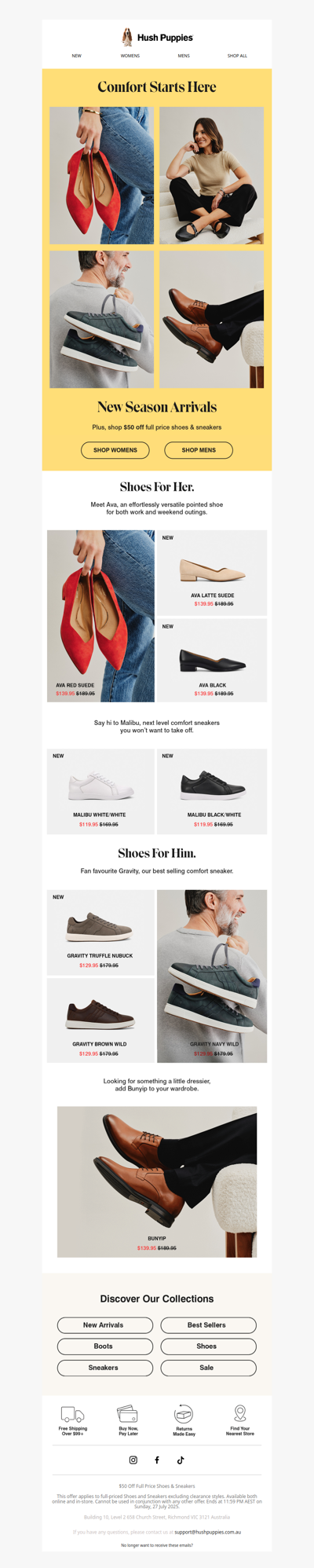Select the Sale collection button
This screenshot has height=1568, width=314.
[x=208, y=1368]
